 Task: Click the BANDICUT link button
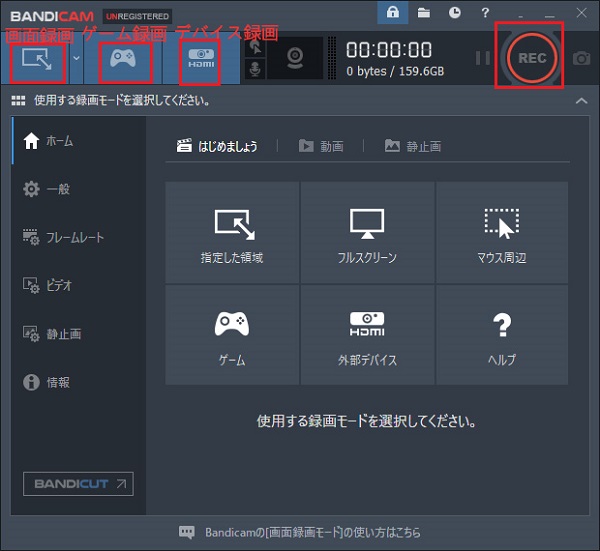(x=78, y=484)
